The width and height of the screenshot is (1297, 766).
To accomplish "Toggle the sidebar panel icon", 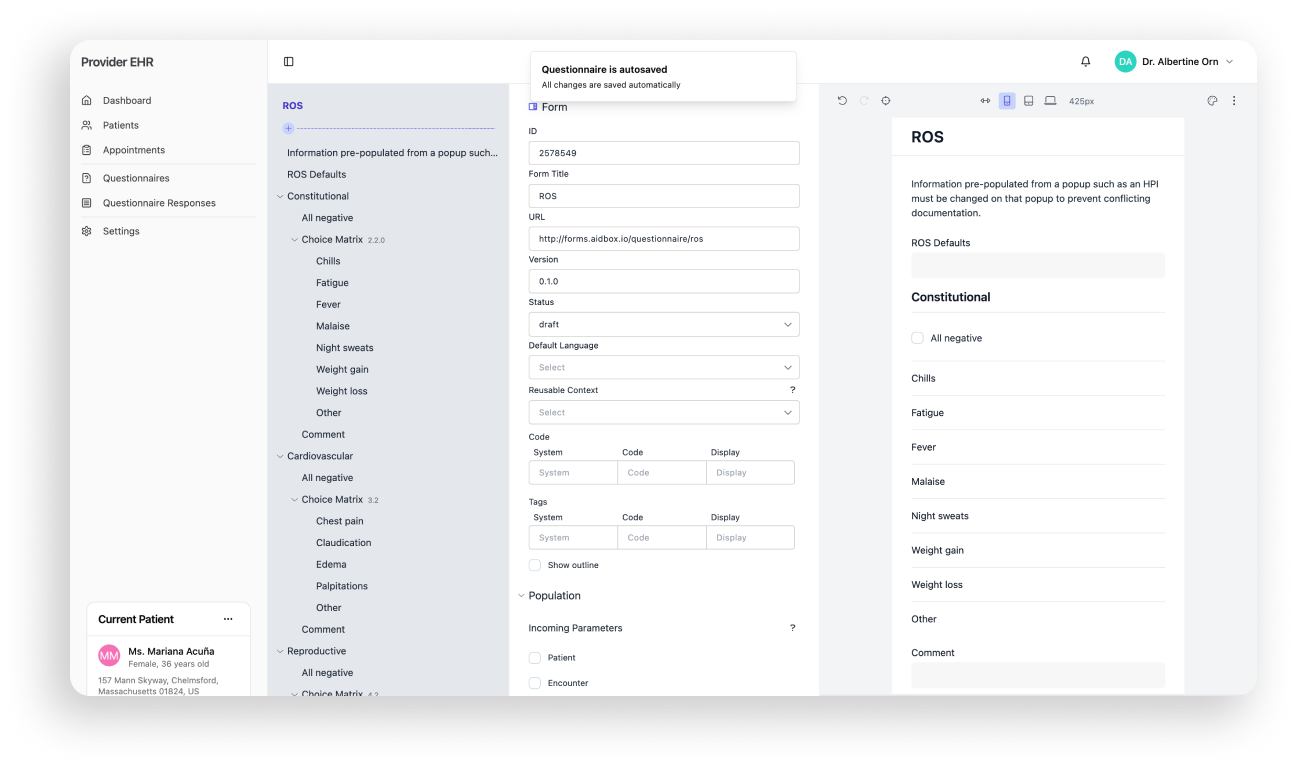I will click(289, 62).
